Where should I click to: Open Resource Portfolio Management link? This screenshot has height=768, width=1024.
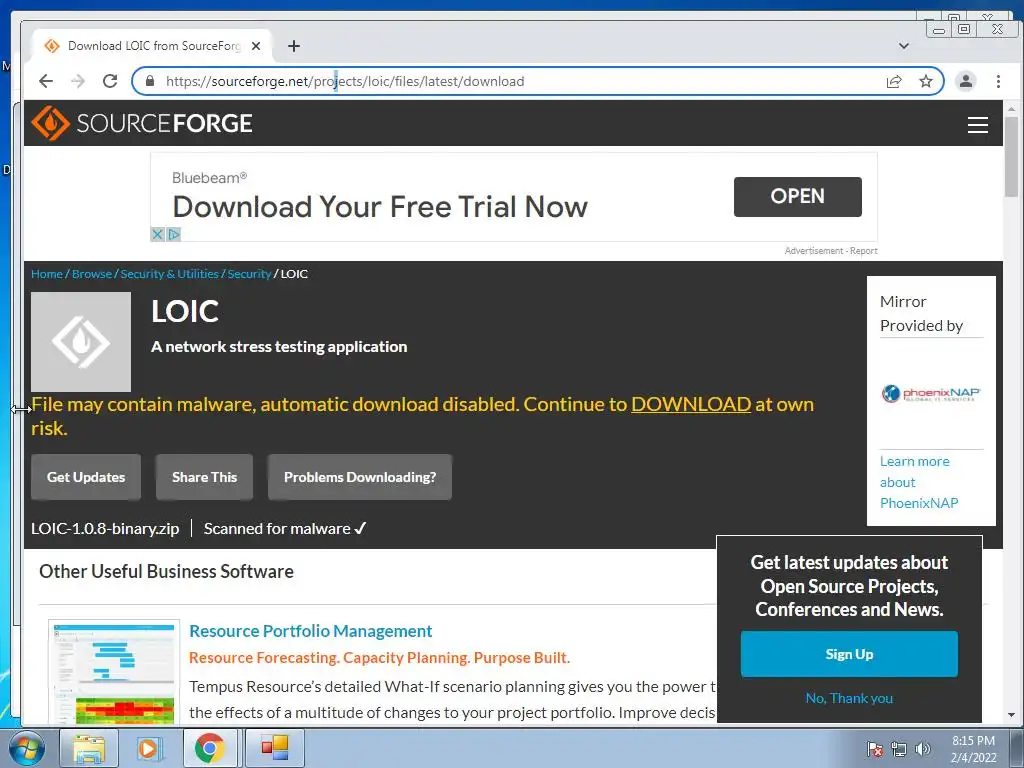click(310, 631)
